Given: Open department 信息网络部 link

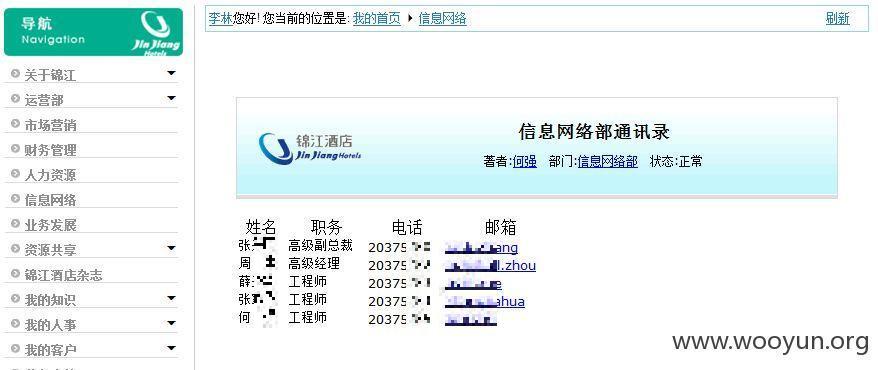Looking at the screenshot, I should click(608, 162).
